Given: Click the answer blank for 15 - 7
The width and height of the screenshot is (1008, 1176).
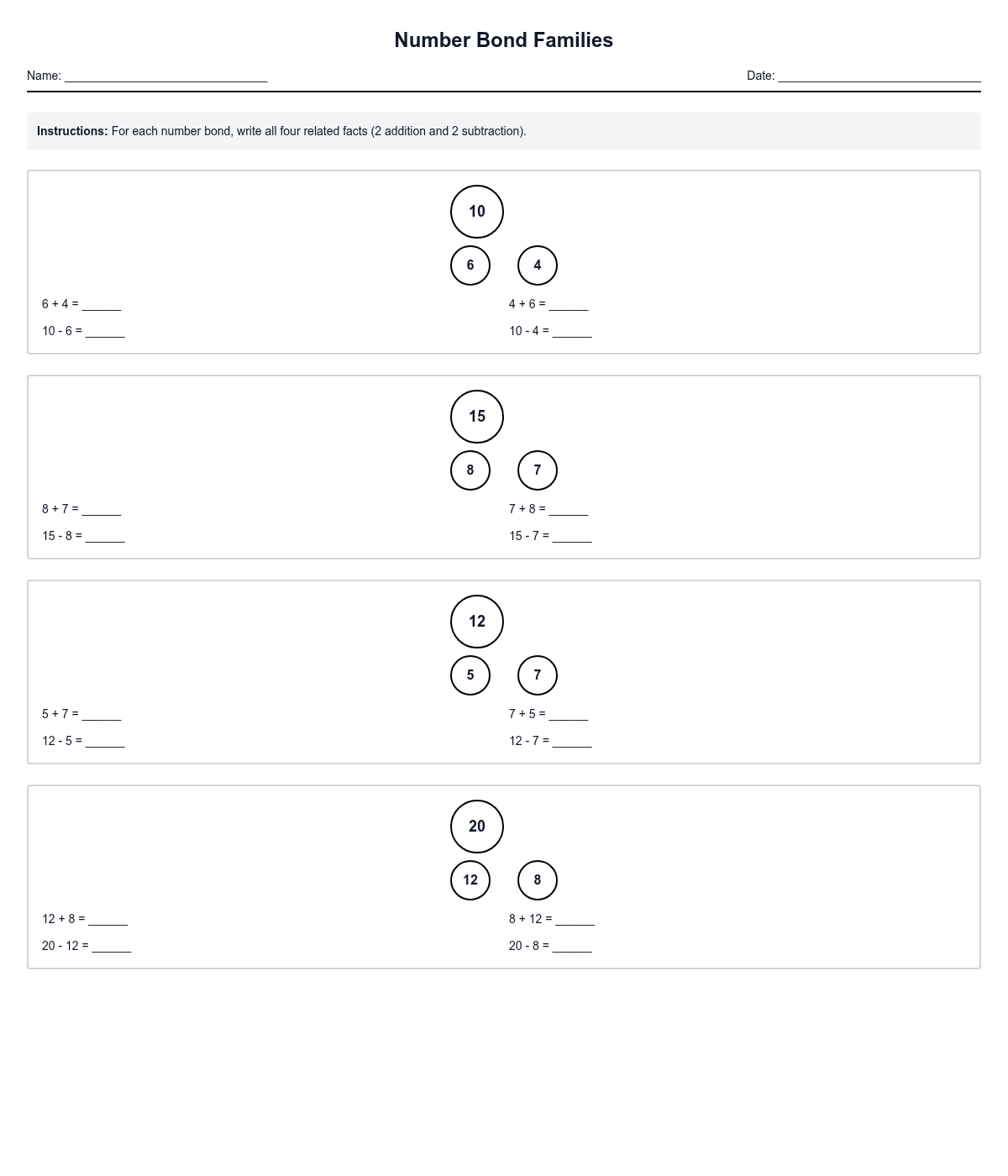Looking at the screenshot, I should click(x=572, y=536).
